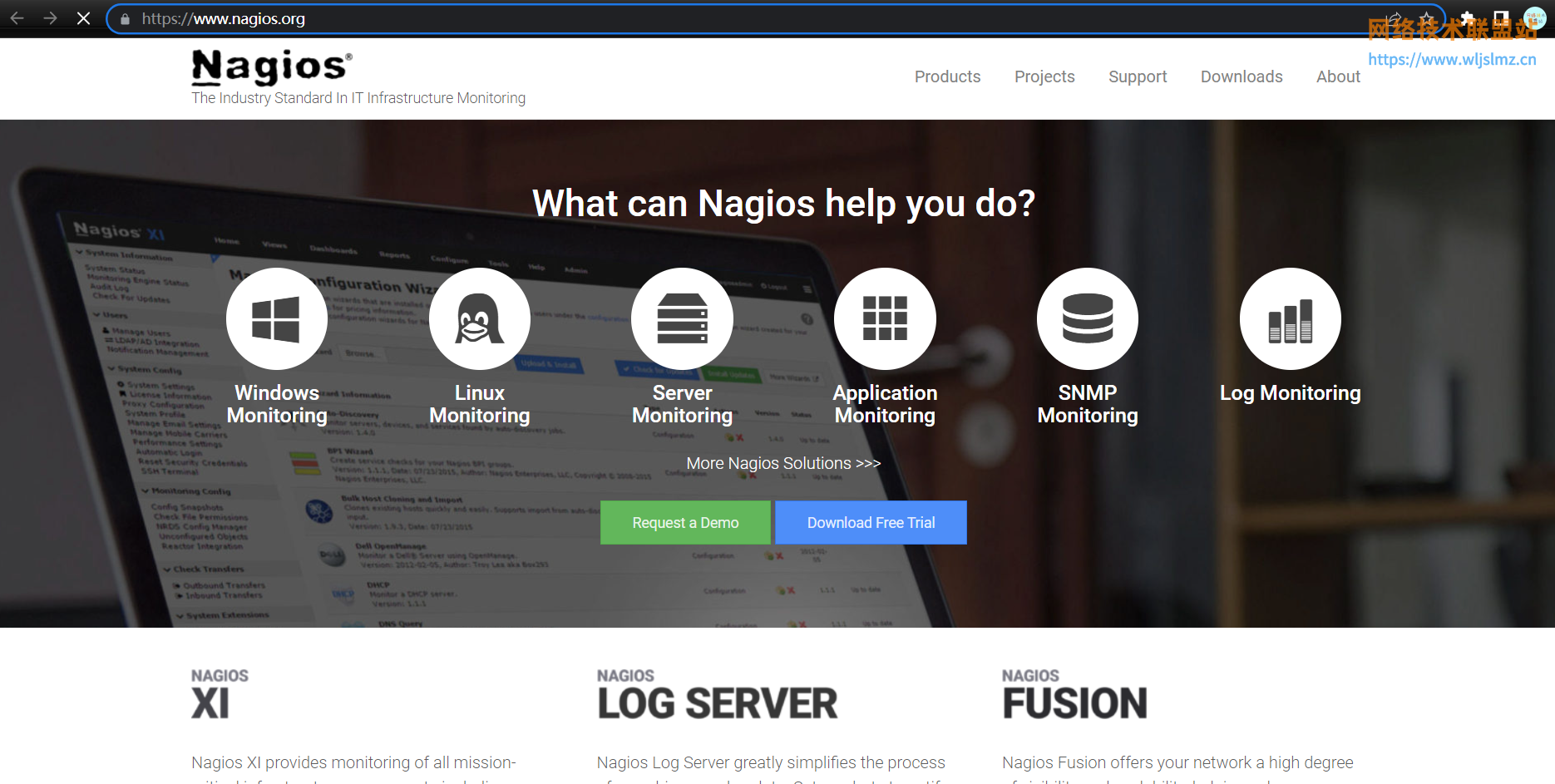Click the text 'Nagios Log Server greatly simplifies the process'
Screen dimensions: 1555x784
[771, 762]
